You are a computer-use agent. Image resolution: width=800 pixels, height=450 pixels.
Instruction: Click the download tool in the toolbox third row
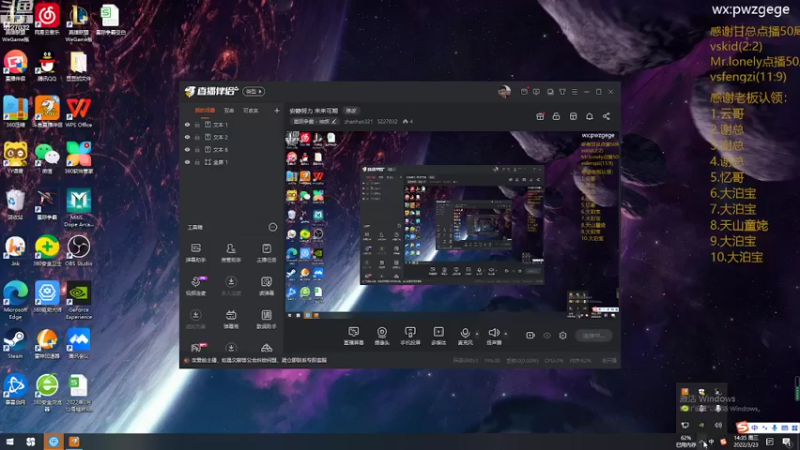(195, 319)
